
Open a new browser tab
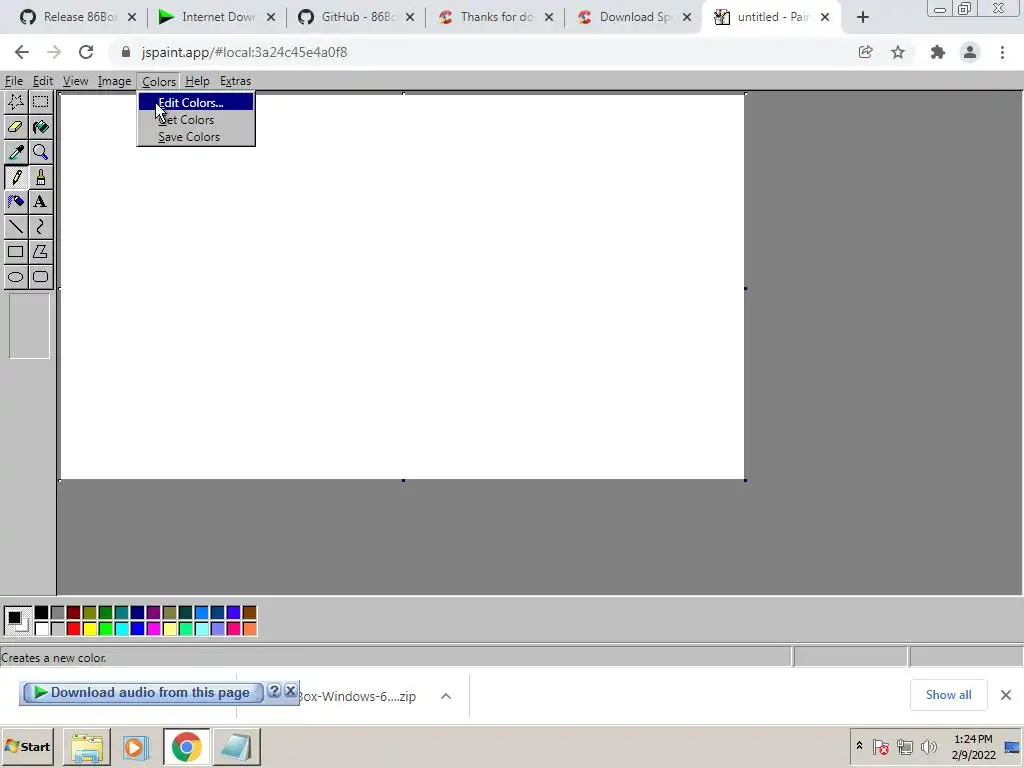(x=863, y=17)
